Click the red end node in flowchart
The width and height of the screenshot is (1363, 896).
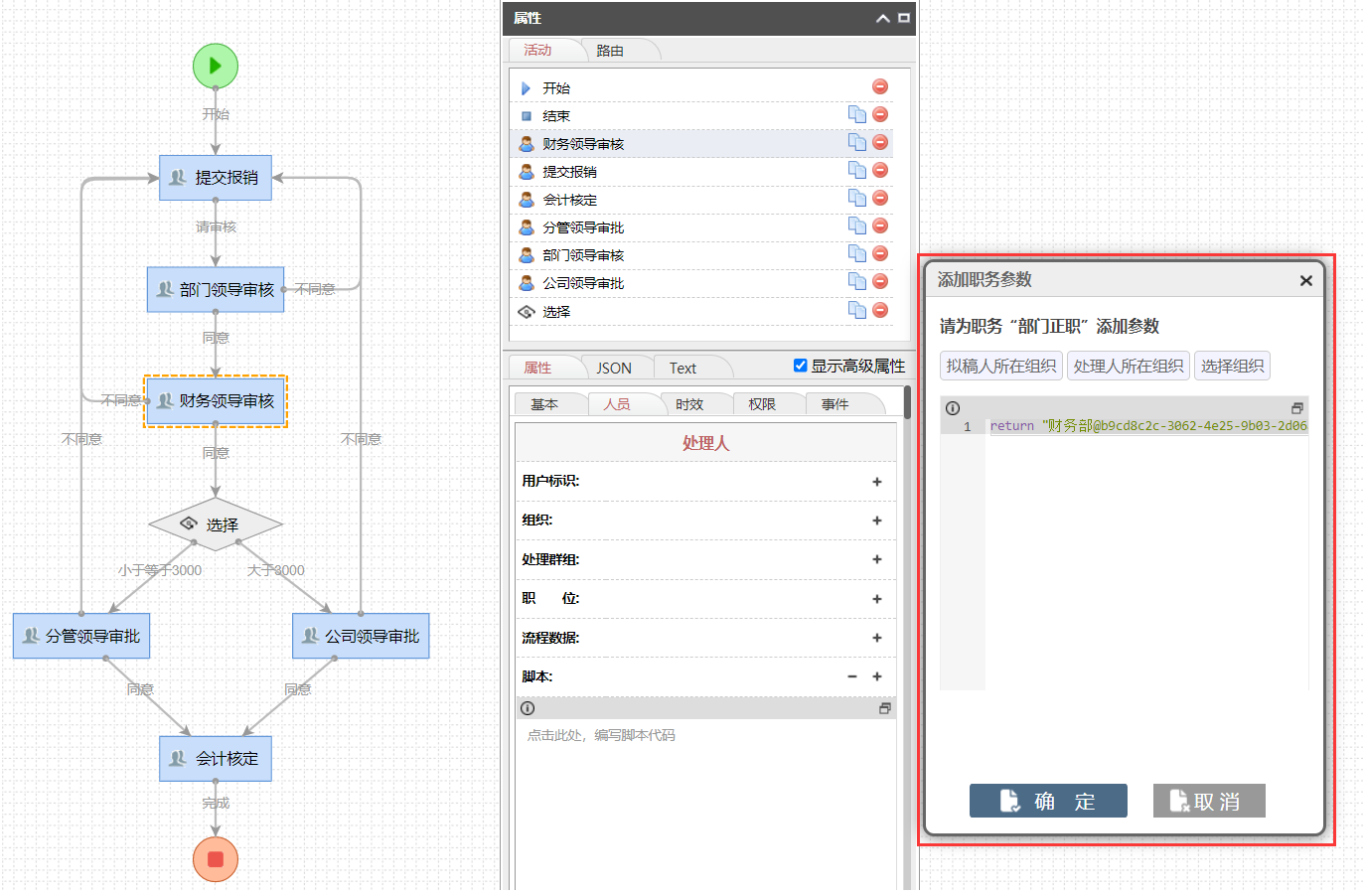(x=216, y=859)
